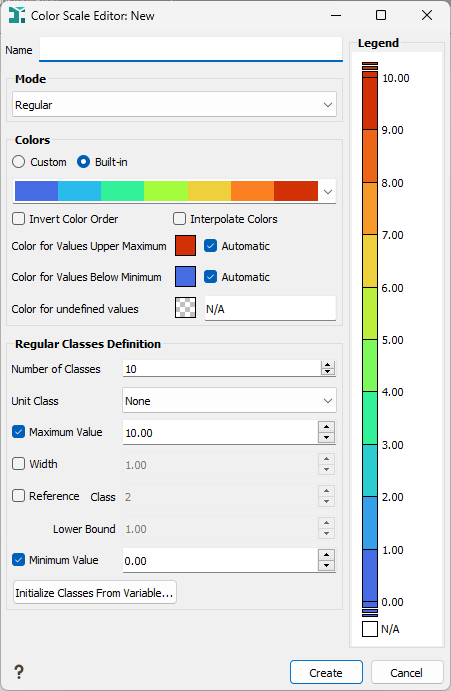The height and width of the screenshot is (691, 451).
Task: Click the N/A legend box
Action: pos(370,629)
